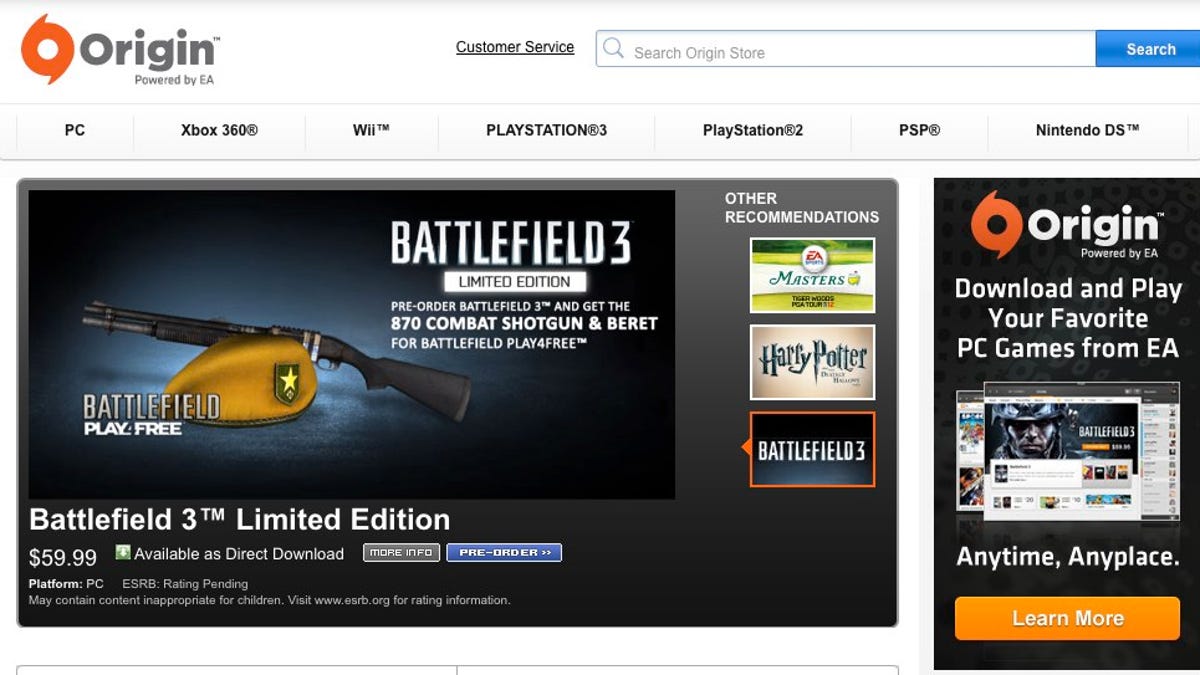
Task: Switch to the PC platform tab
Action: [73, 129]
